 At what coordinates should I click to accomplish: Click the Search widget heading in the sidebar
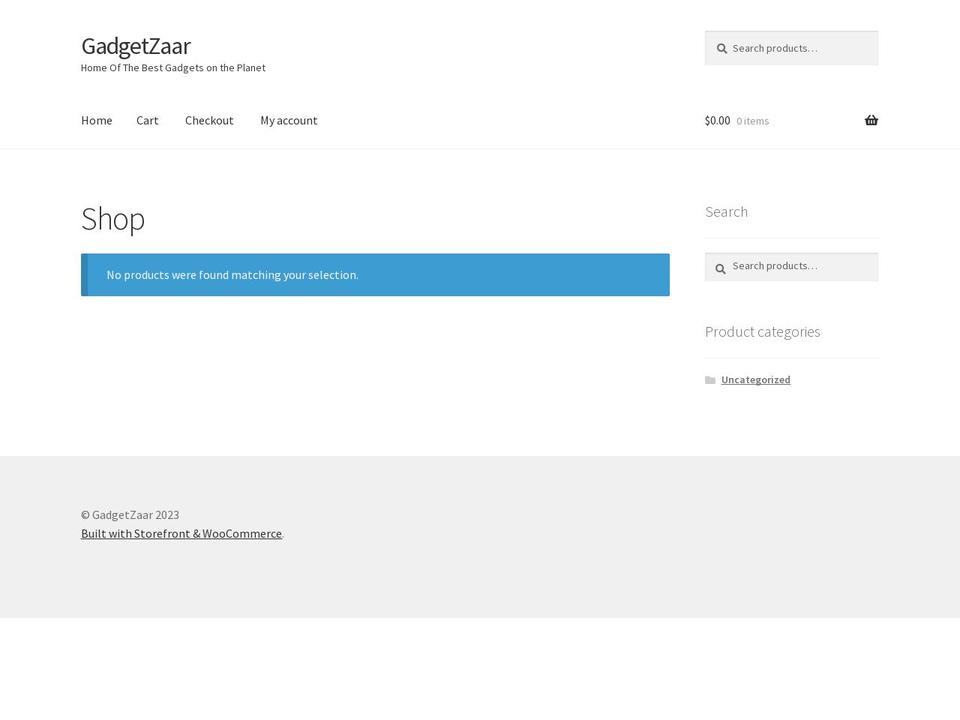pos(726,212)
